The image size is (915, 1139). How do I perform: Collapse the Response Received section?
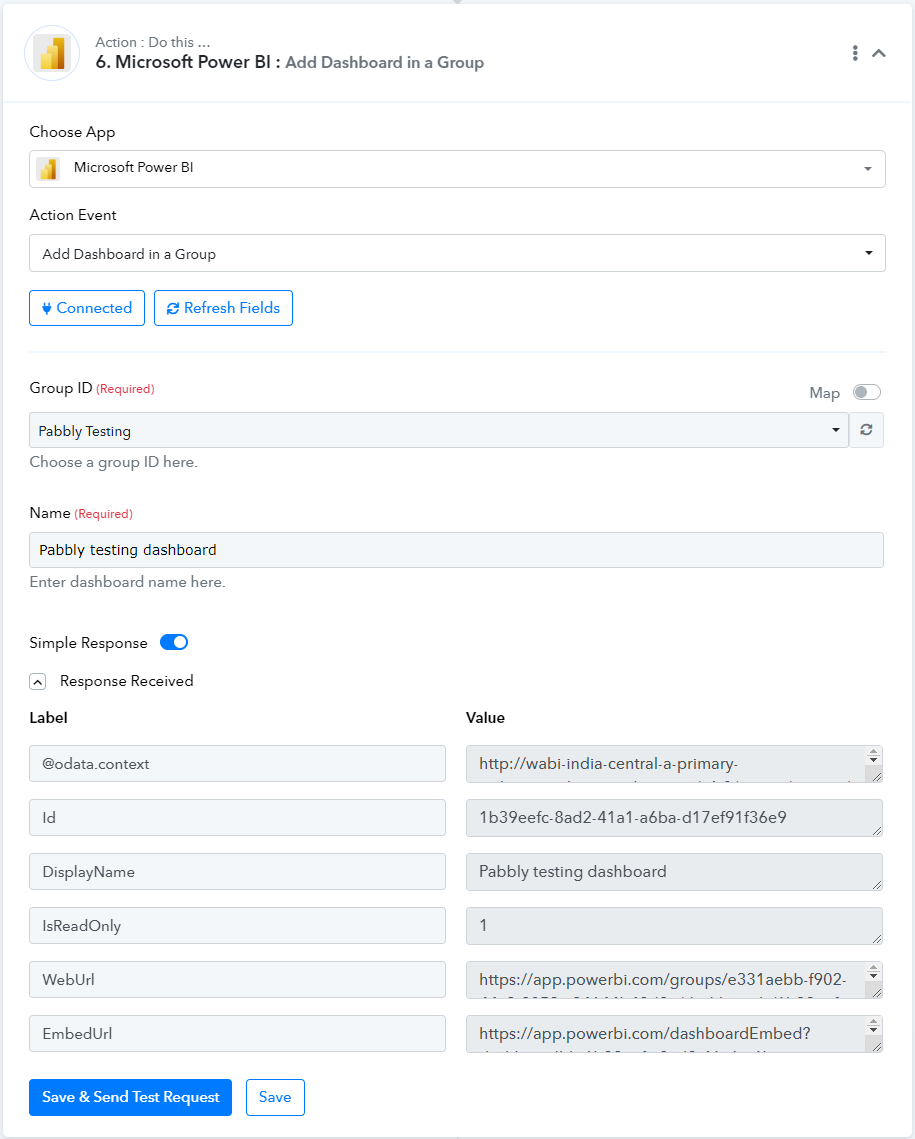click(38, 681)
